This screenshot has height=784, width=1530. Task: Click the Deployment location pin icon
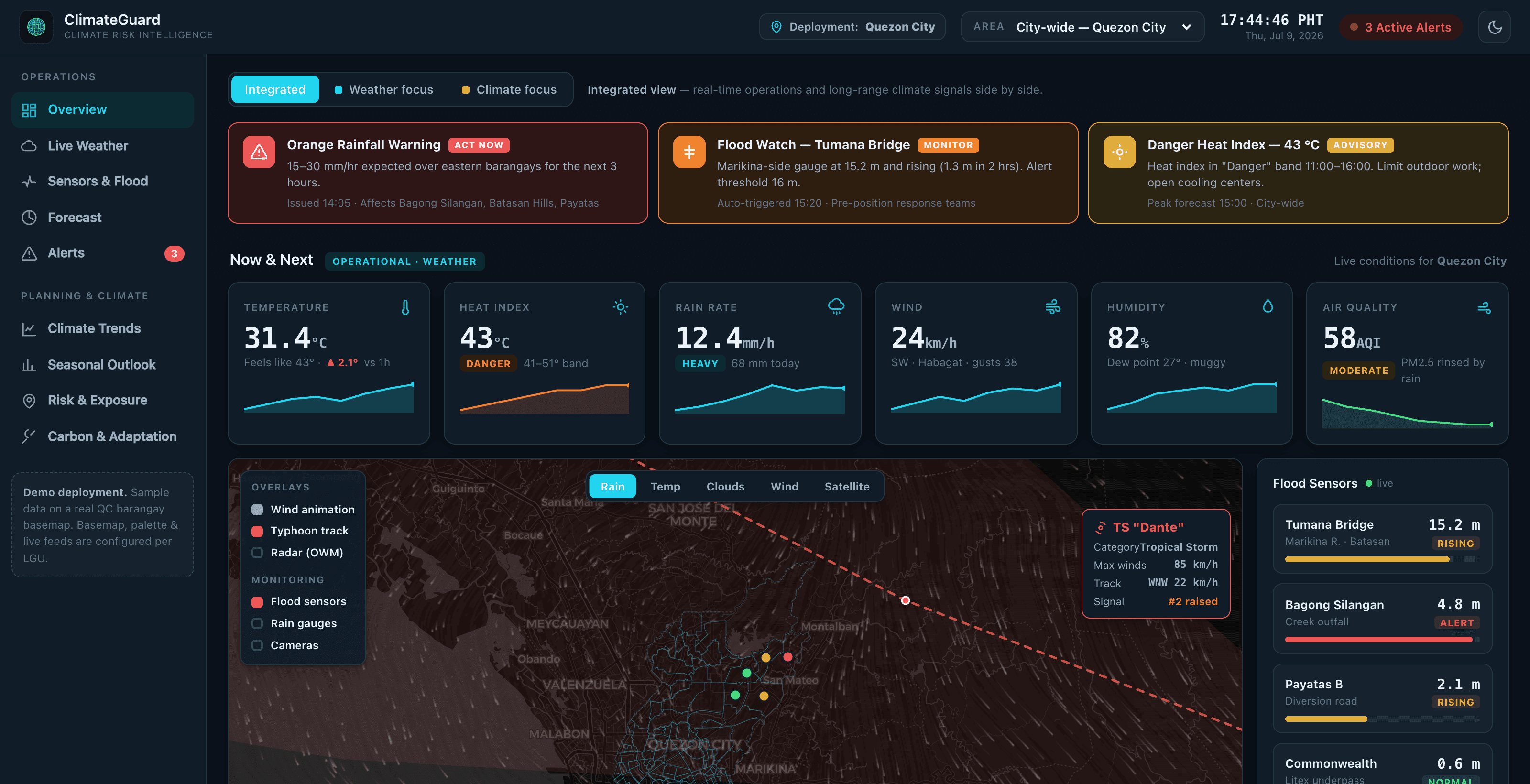(x=776, y=27)
